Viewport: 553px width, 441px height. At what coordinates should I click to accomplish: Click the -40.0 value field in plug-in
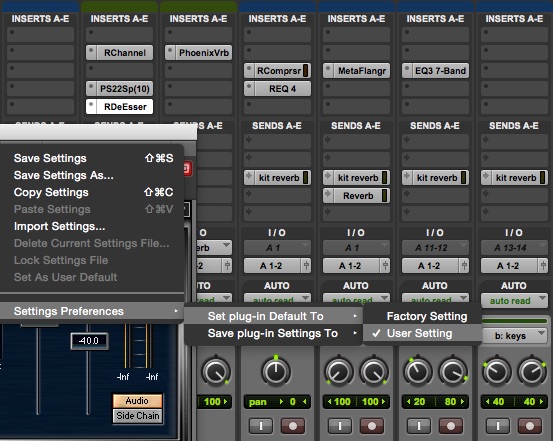[x=89, y=340]
